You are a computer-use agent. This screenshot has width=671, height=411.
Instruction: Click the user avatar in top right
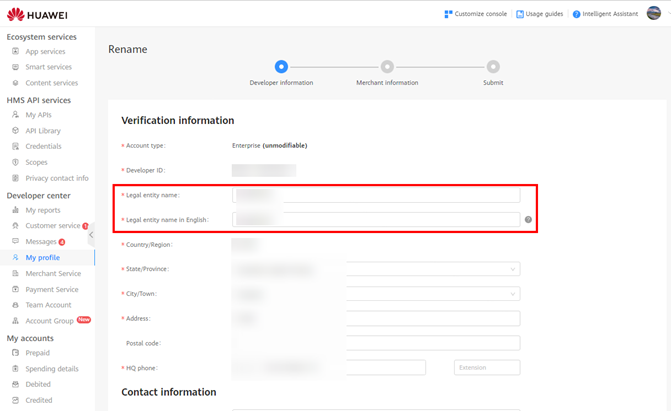[654, 13]
